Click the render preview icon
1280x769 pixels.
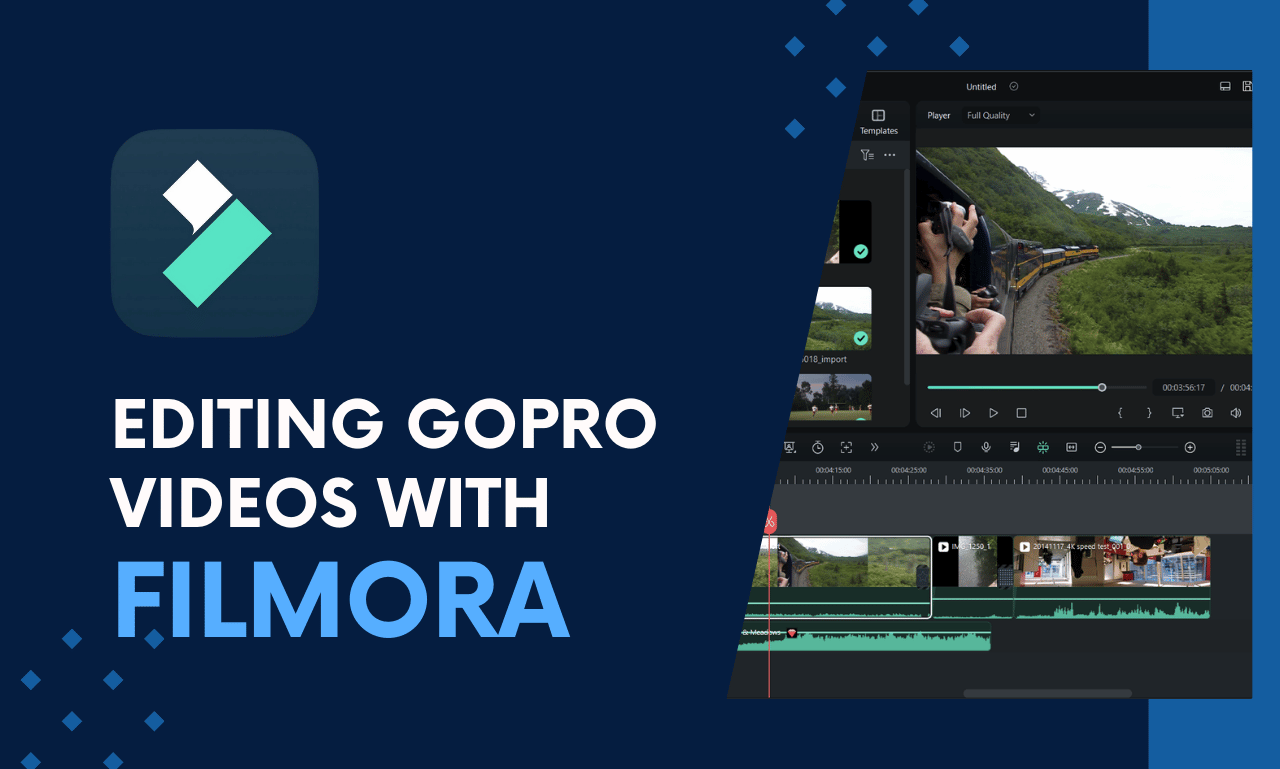(x=929, y=447)
